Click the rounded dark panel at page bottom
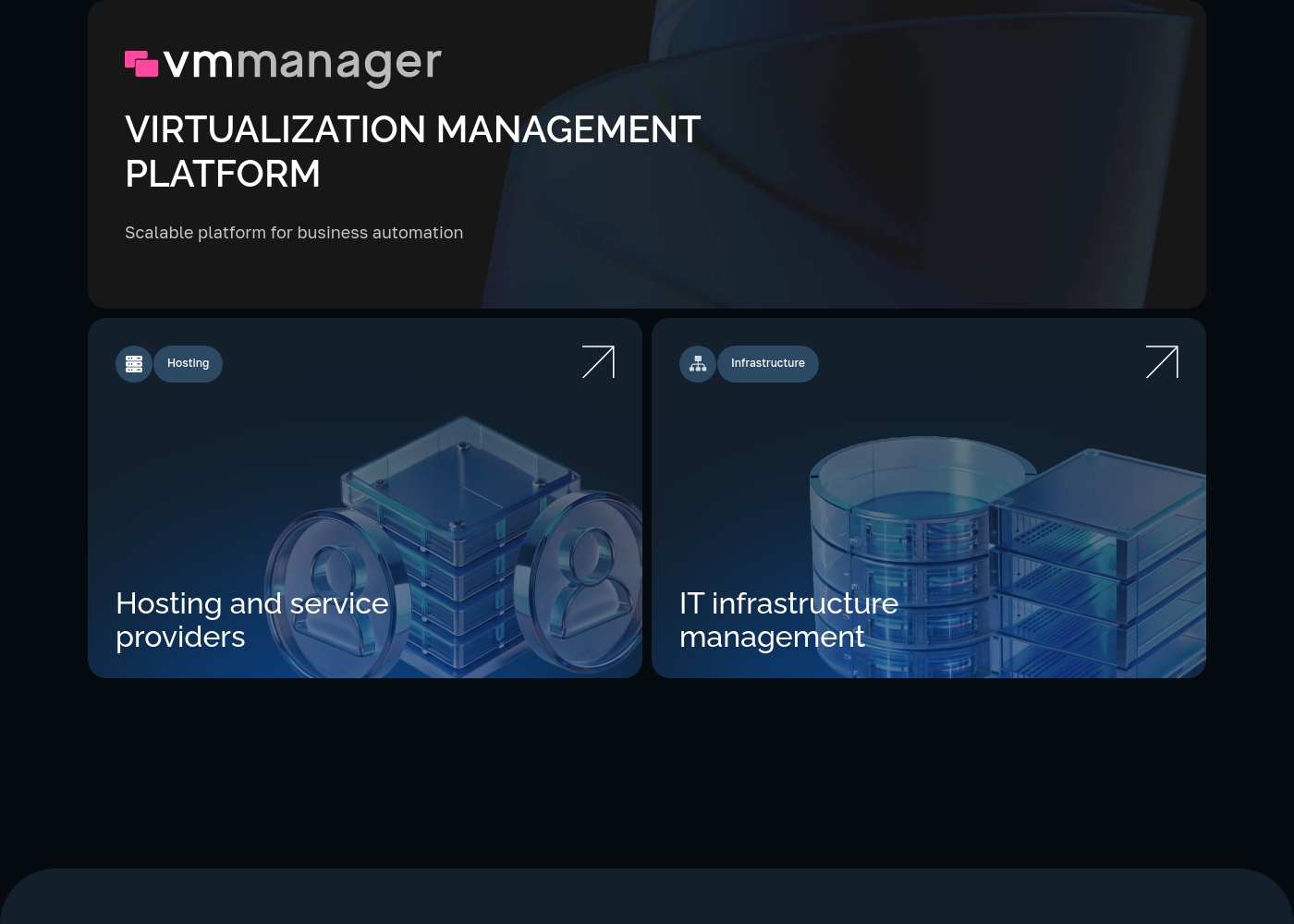This screenshot has width=1294, height=924. [x=647, y=896]
